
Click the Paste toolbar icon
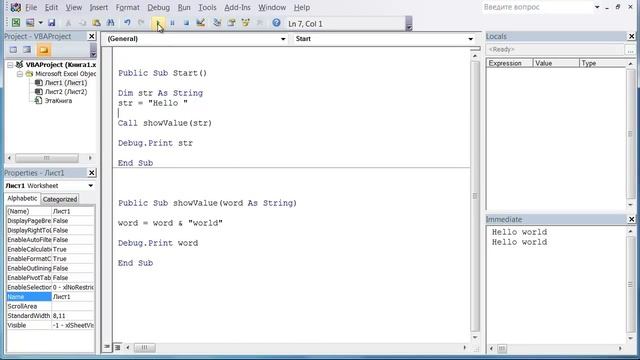coord(96,23)
